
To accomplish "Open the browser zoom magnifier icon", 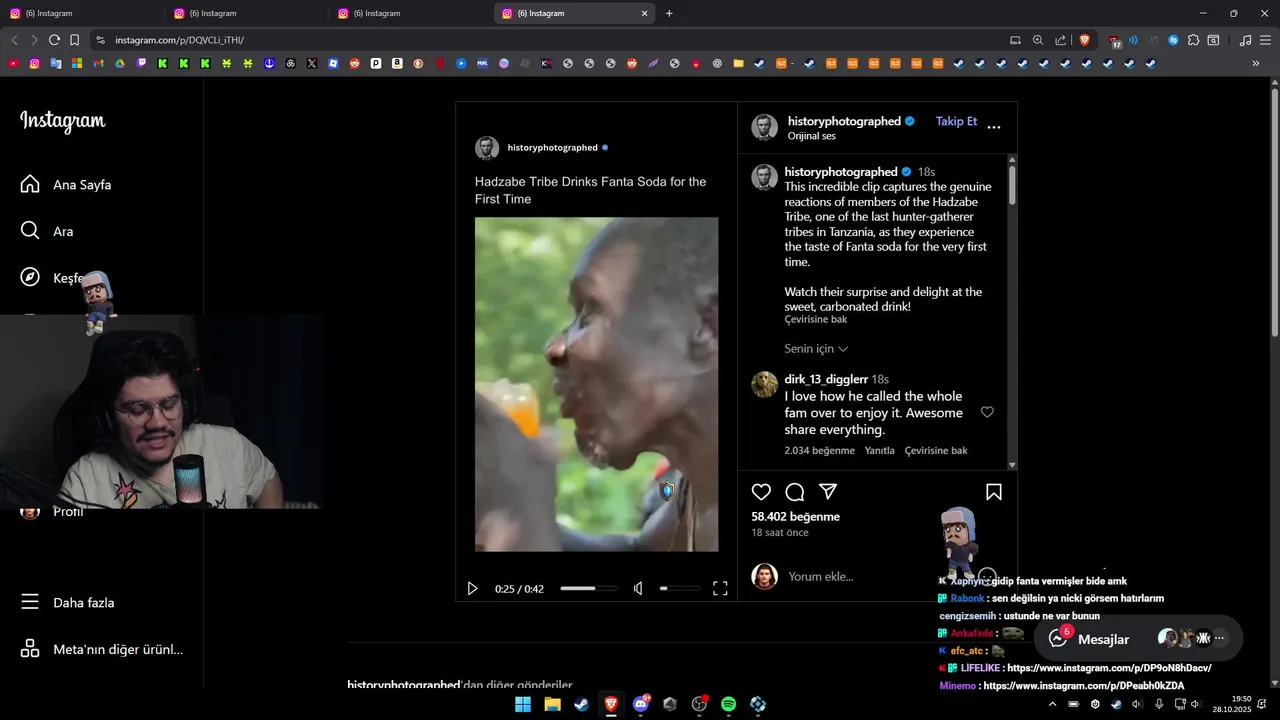I will click(1038, 40).
